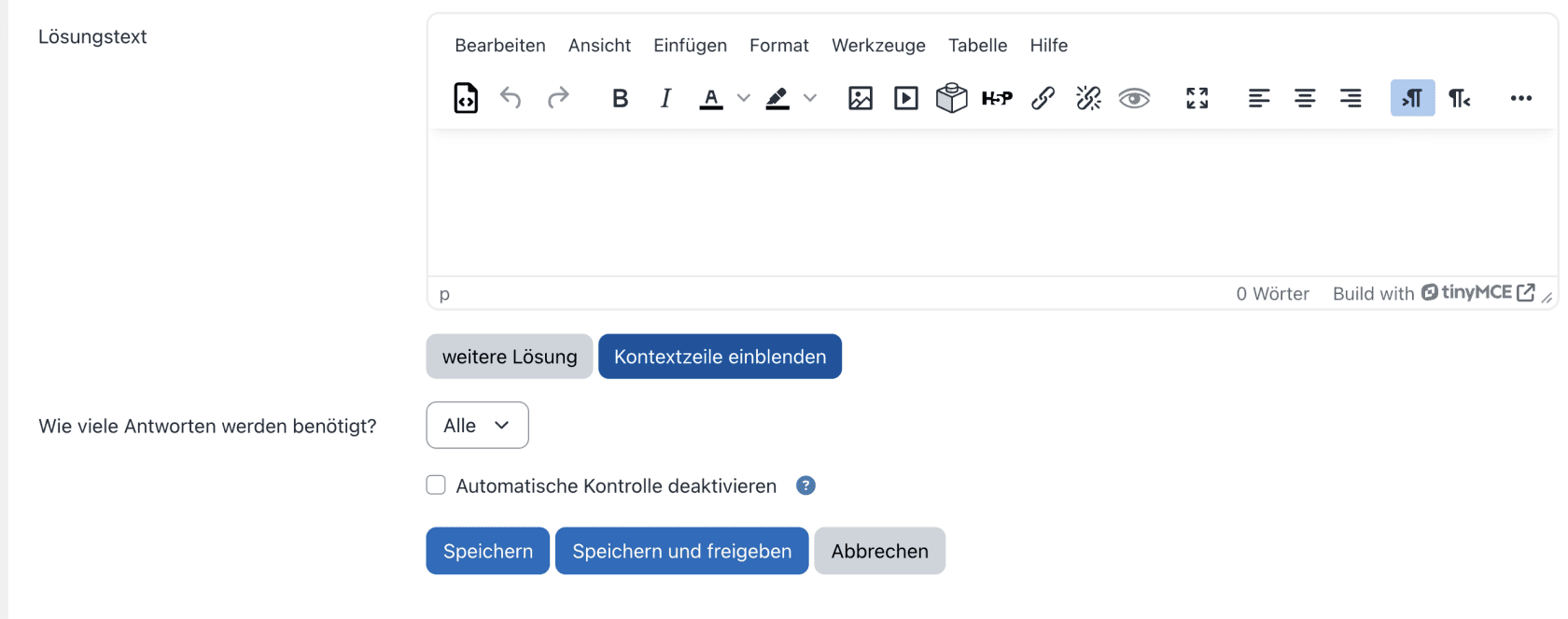Apply the background highlight color
This screenshot has width=1568, height=619.
click(777, 98)
